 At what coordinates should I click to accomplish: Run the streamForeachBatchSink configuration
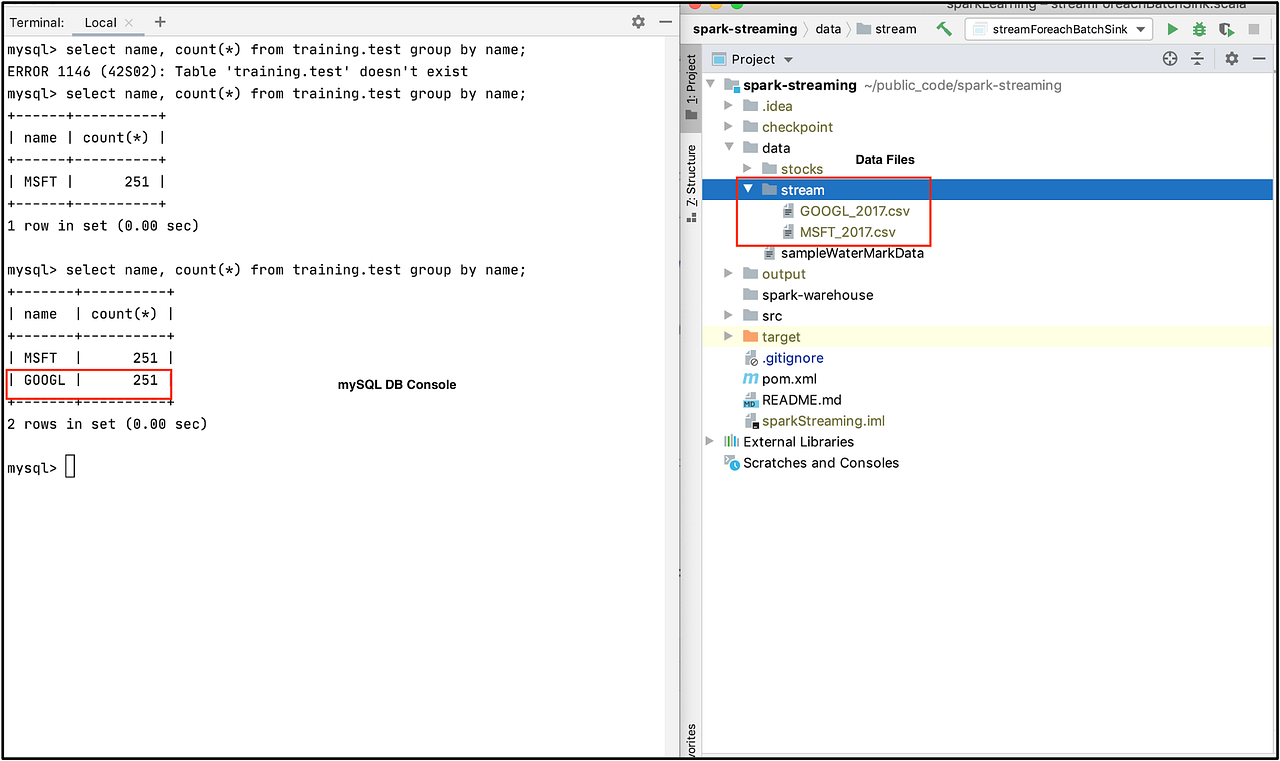point(1171,29)
